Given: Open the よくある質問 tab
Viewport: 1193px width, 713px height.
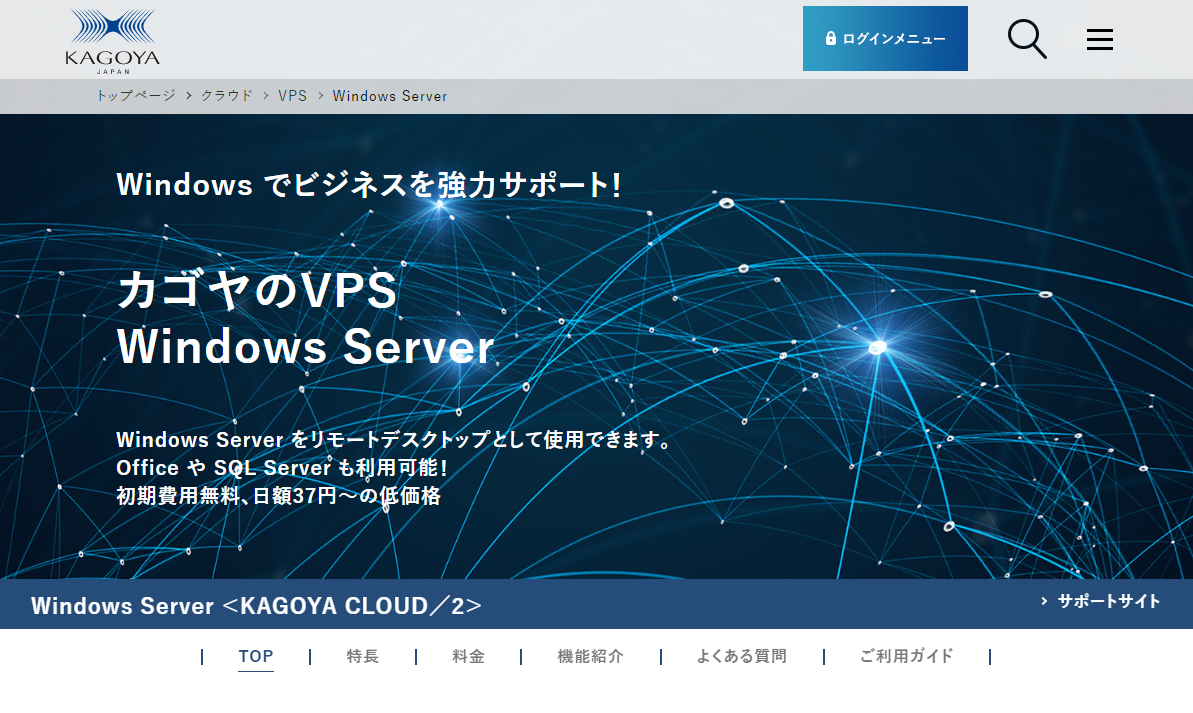Looking at the screenshot, I should click(x=742, y=656).
